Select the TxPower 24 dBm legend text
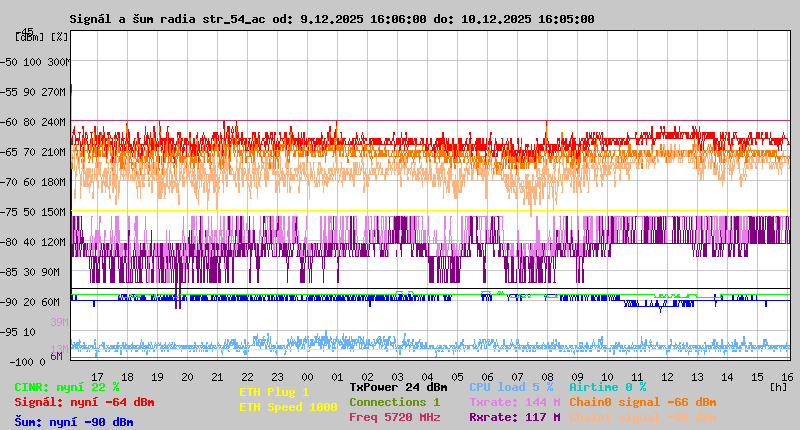Viewport: 800px width, 430px height. pyautogui.click(x=398, y=387)
